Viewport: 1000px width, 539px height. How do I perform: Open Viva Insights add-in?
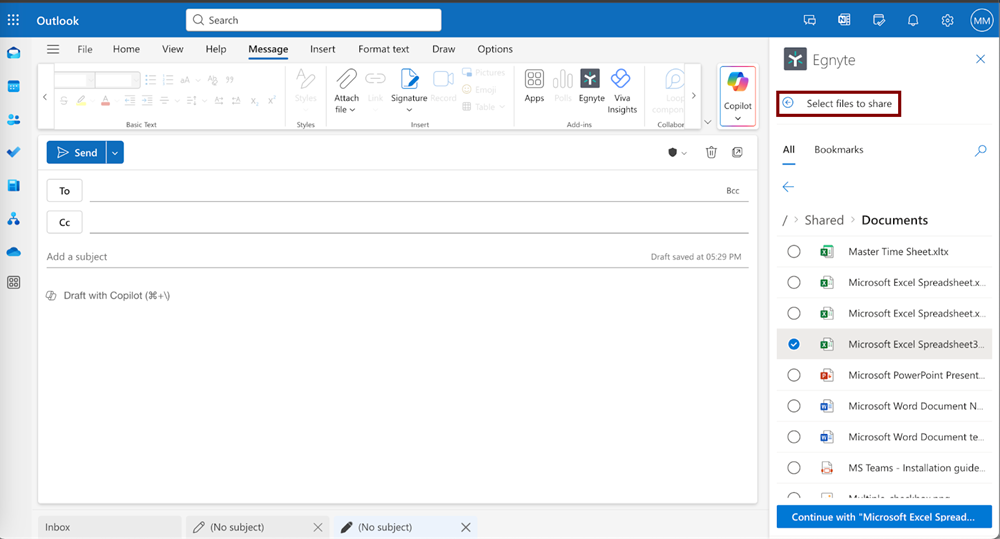click(621, 90)
